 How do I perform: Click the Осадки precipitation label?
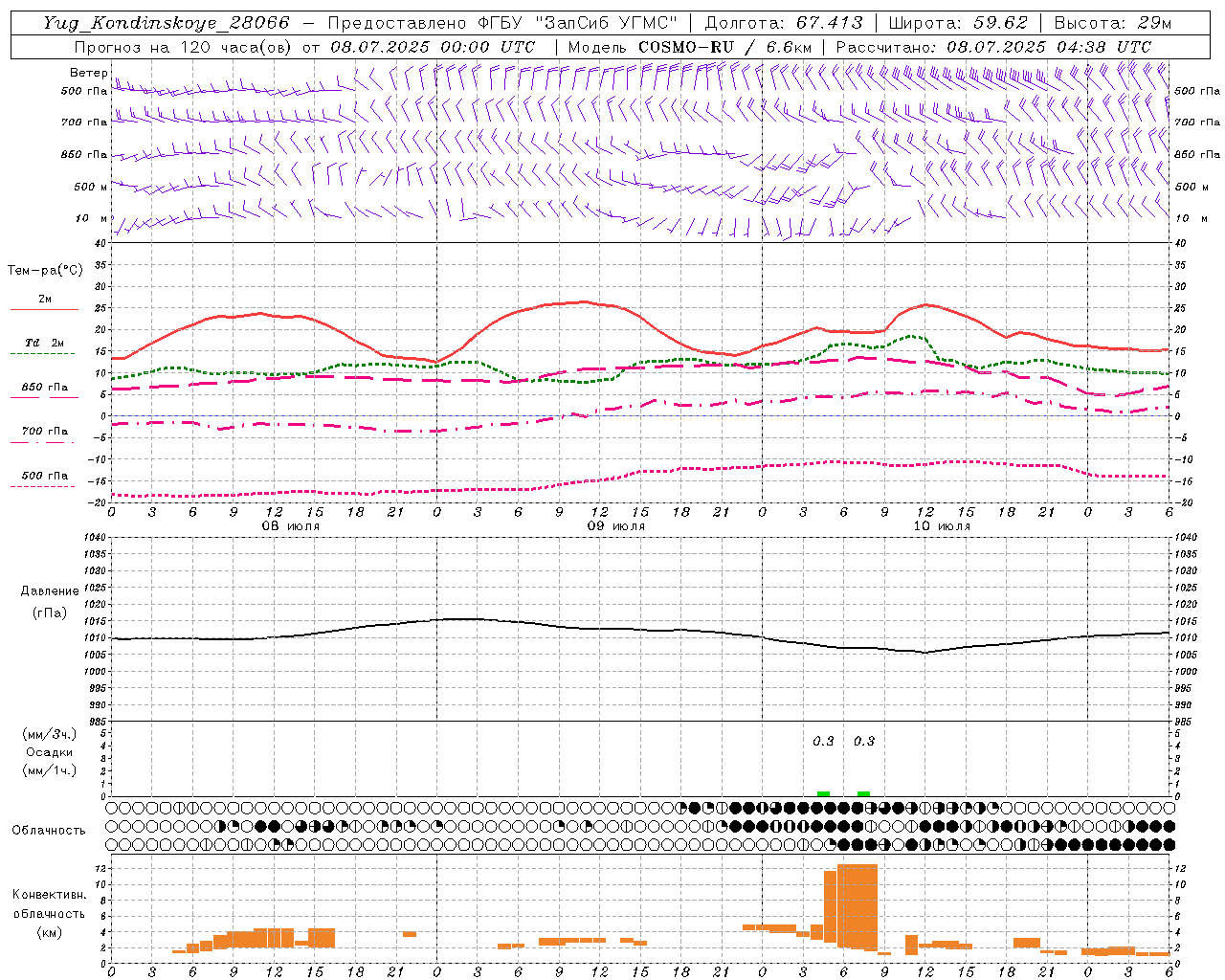point(50,752)
